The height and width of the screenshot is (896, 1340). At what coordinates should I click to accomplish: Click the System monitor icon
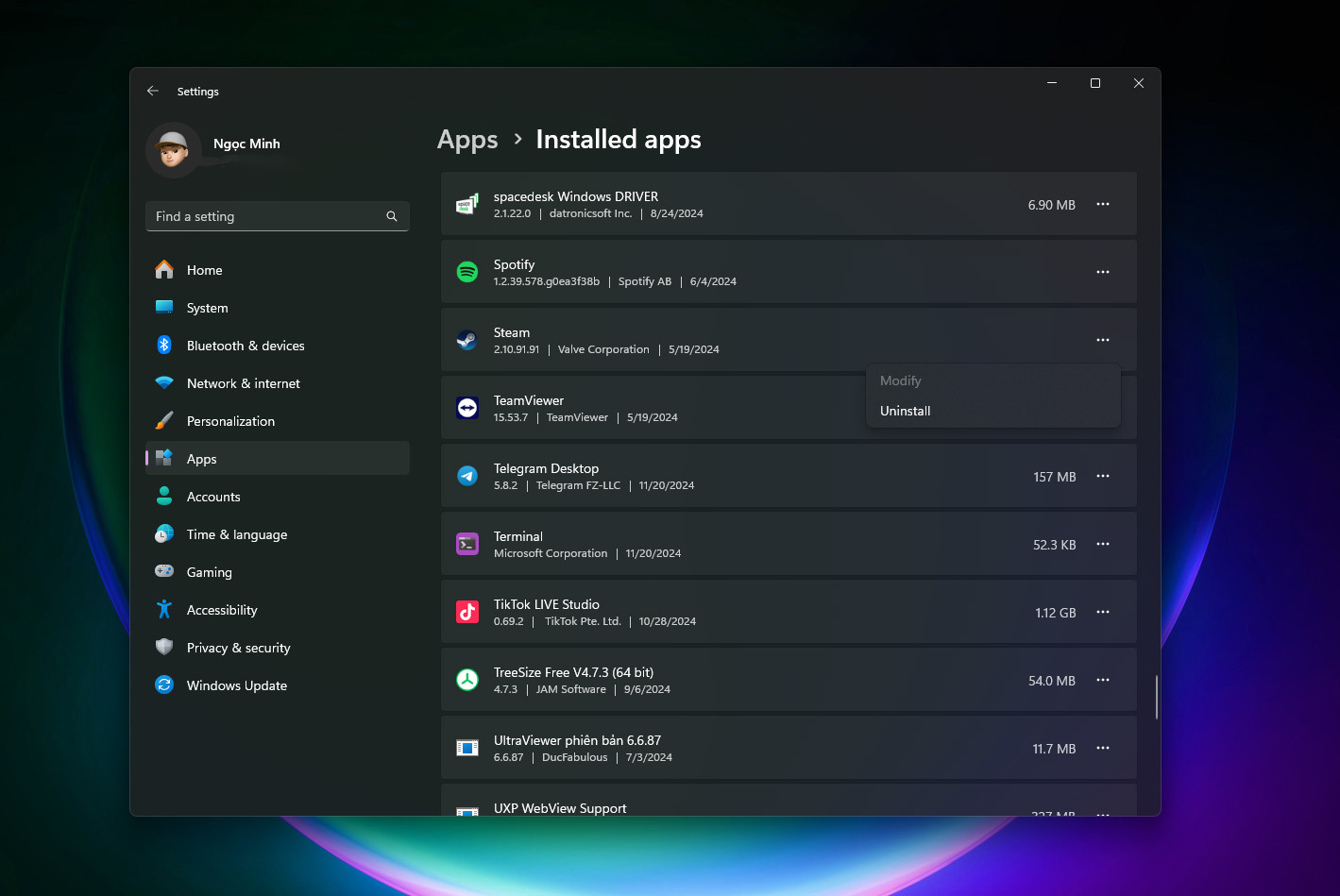pos(164,308)
